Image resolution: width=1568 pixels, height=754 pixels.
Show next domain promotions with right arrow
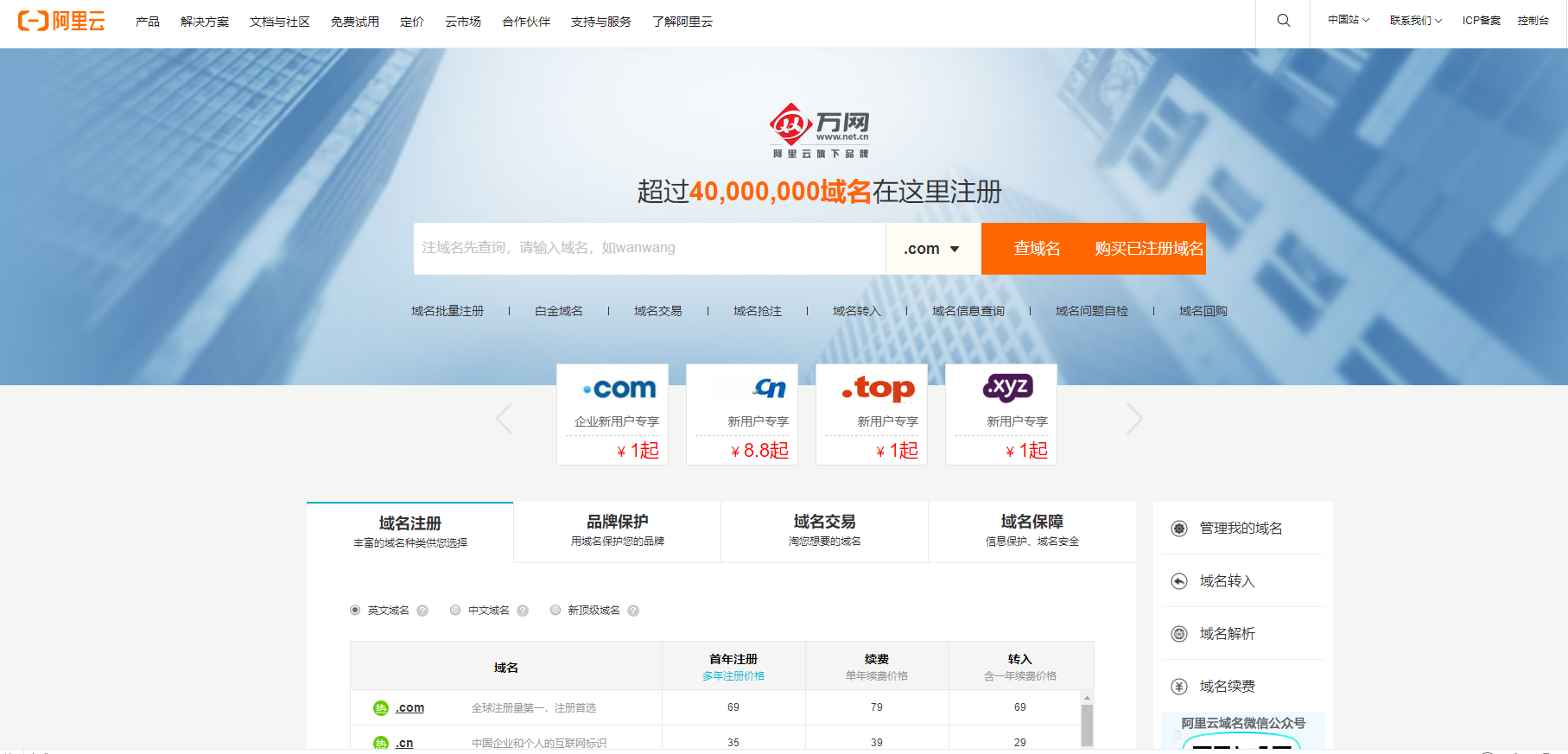(1133, 419)
